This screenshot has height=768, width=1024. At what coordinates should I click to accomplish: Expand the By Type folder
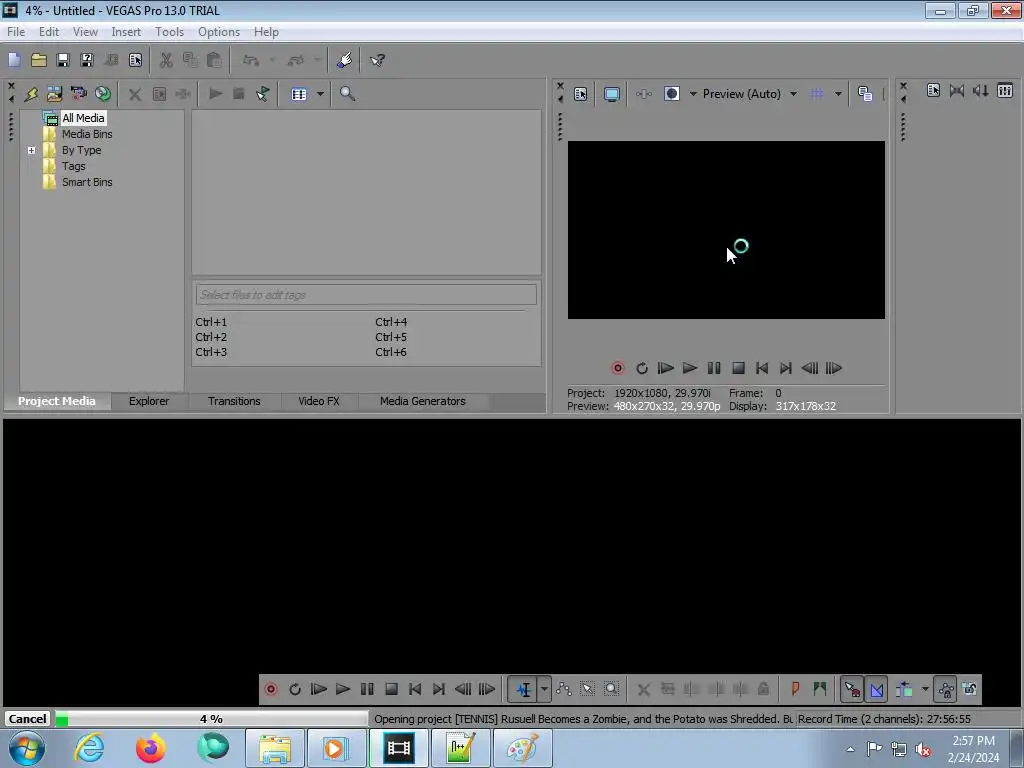click(x=31, y=150)
